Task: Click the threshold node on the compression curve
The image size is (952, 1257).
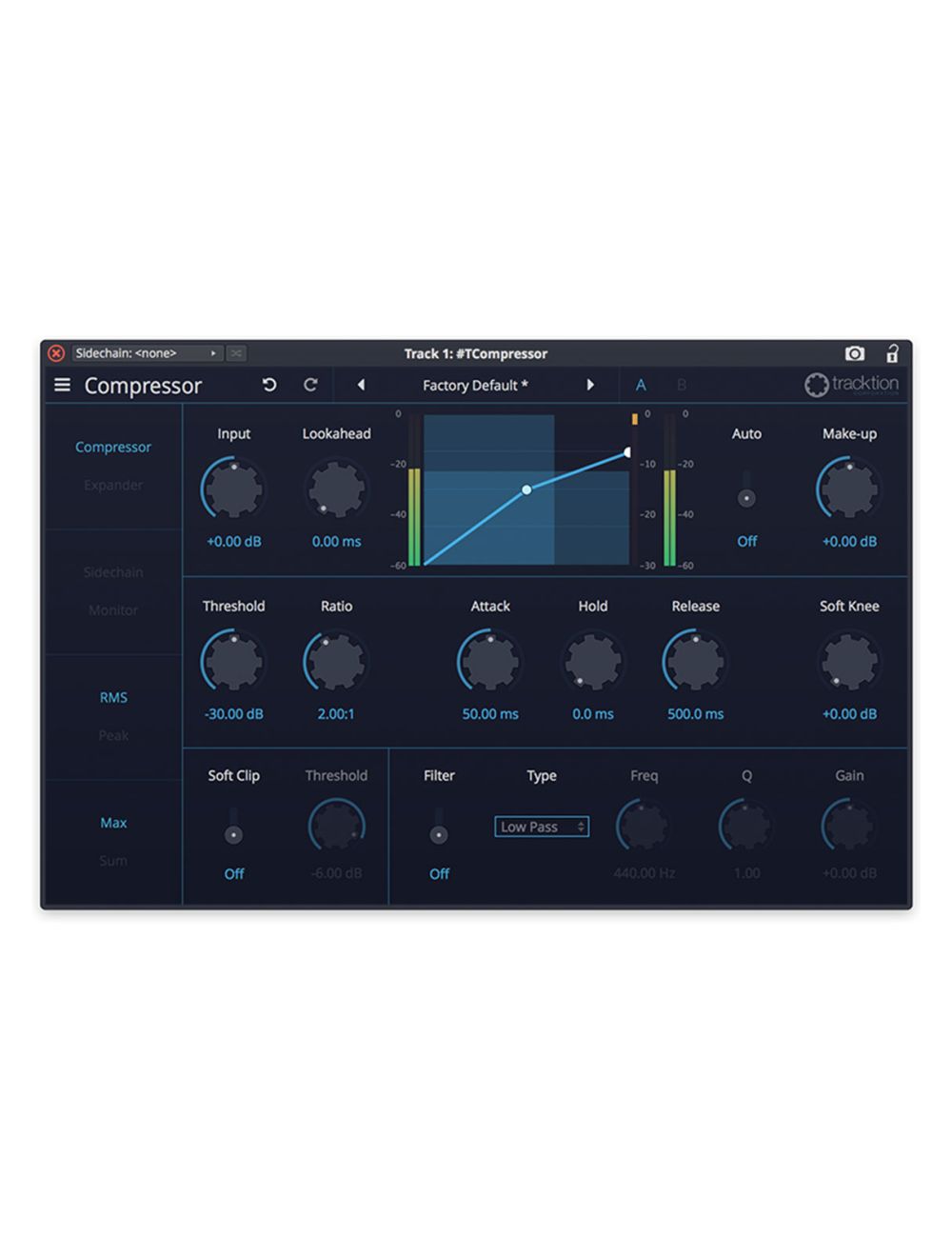Action: tap(526, 489)
